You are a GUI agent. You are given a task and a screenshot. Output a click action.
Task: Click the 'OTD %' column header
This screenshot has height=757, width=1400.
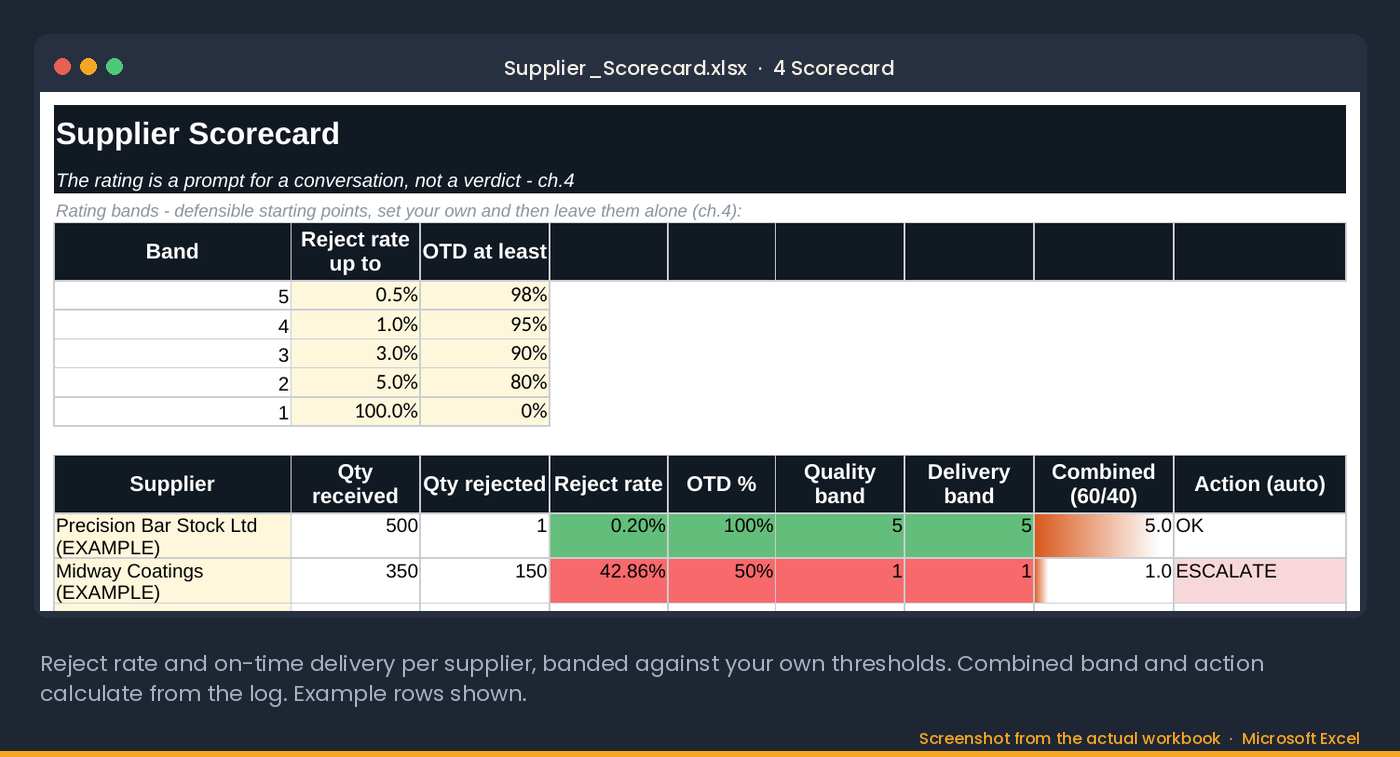[721, 484]
